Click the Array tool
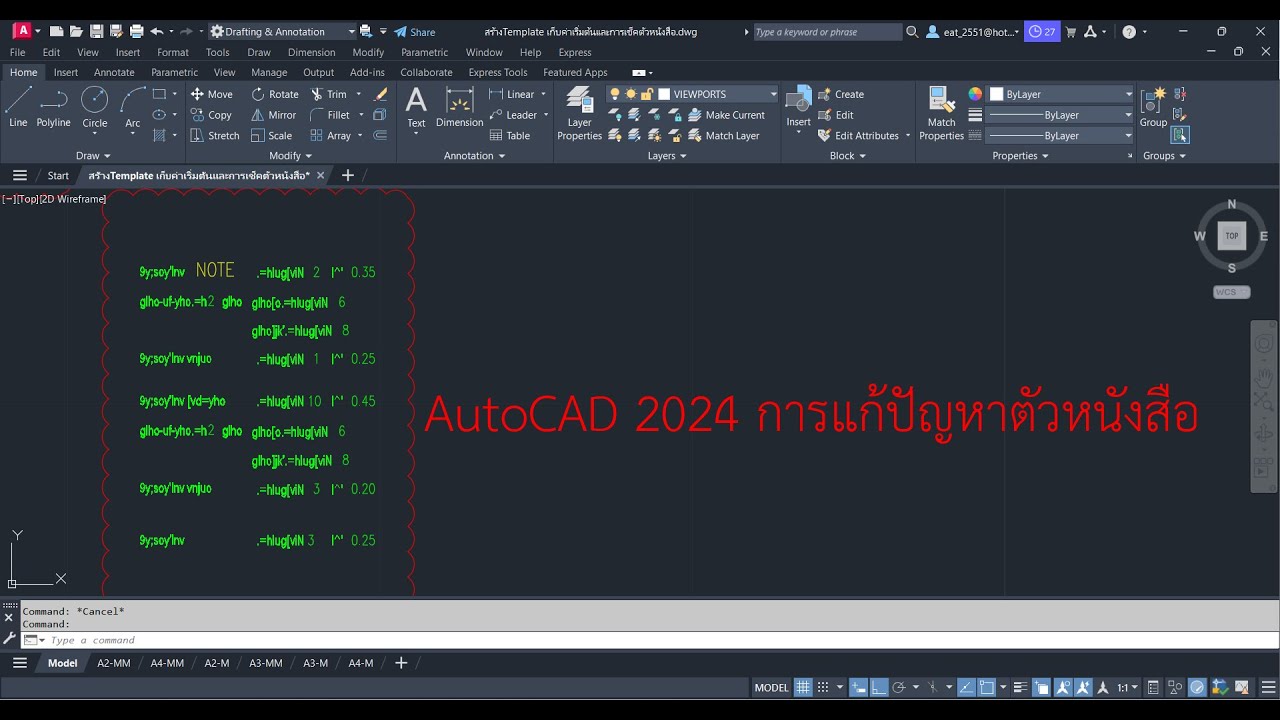 point(331,136)
